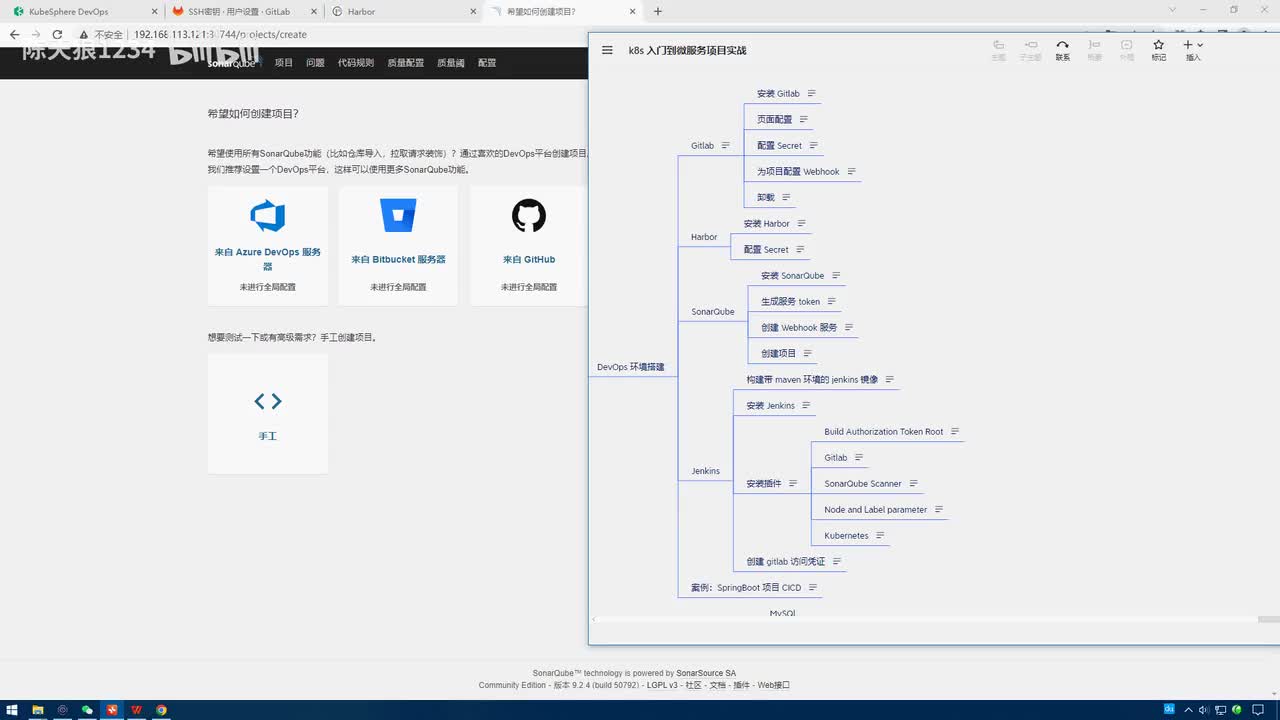
Task: Open note icon beside 安装 Jenkins node
Action: pos(806,405)
